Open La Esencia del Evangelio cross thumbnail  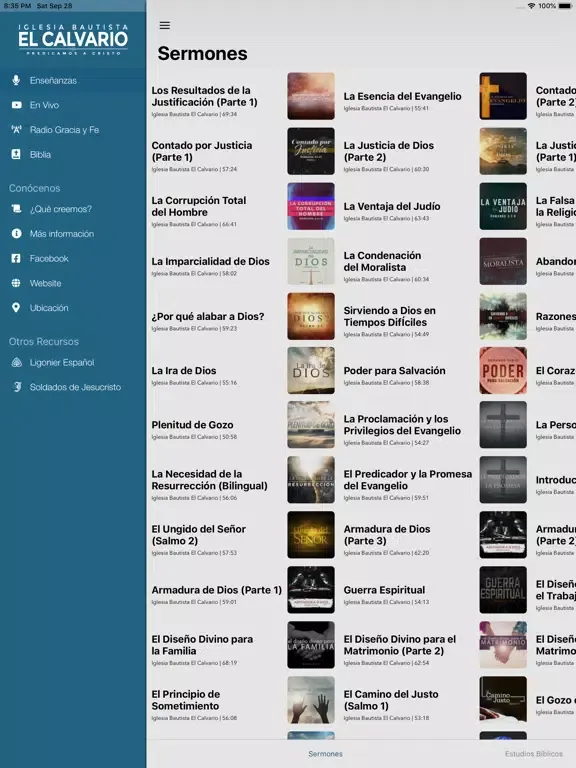(x=503, y=96)
